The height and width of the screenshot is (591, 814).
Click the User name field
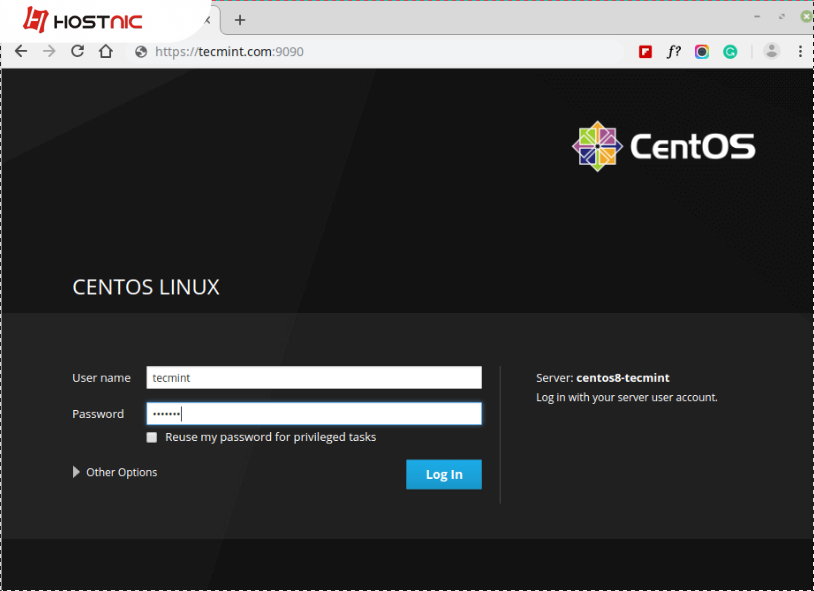tap(313, 378)
